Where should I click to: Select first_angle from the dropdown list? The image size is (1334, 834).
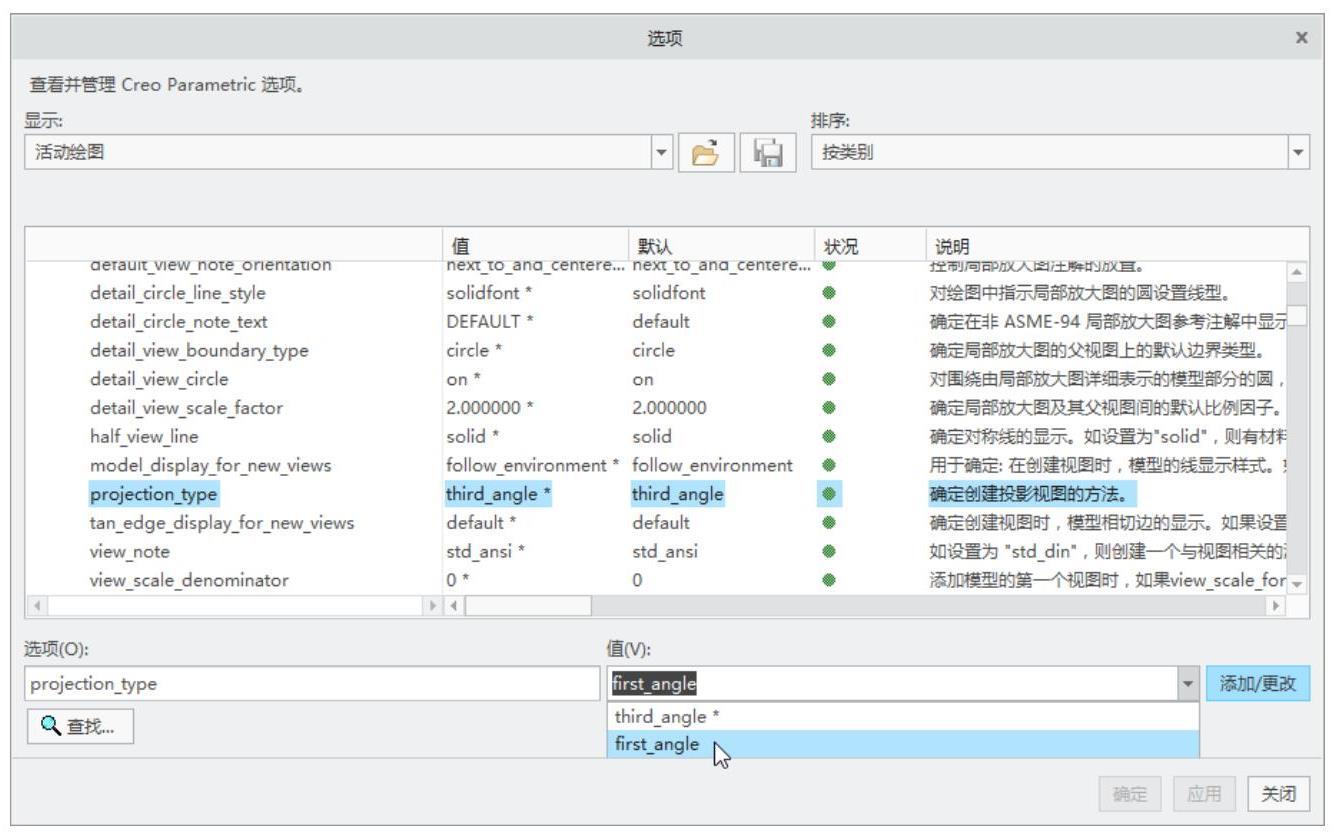coord(657,744)
